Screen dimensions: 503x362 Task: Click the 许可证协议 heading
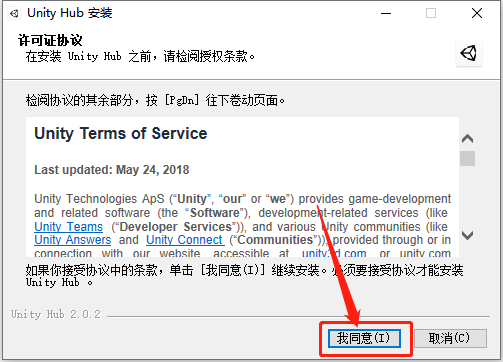click(50, 40)
